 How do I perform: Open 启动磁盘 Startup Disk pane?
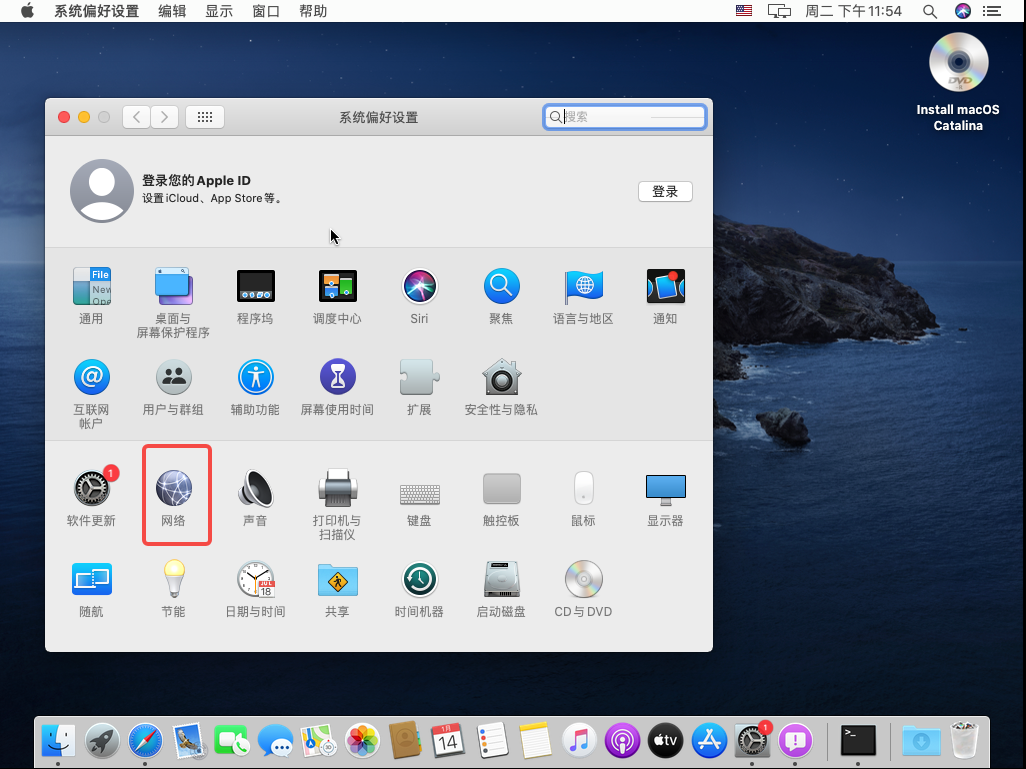click(501, 588)
